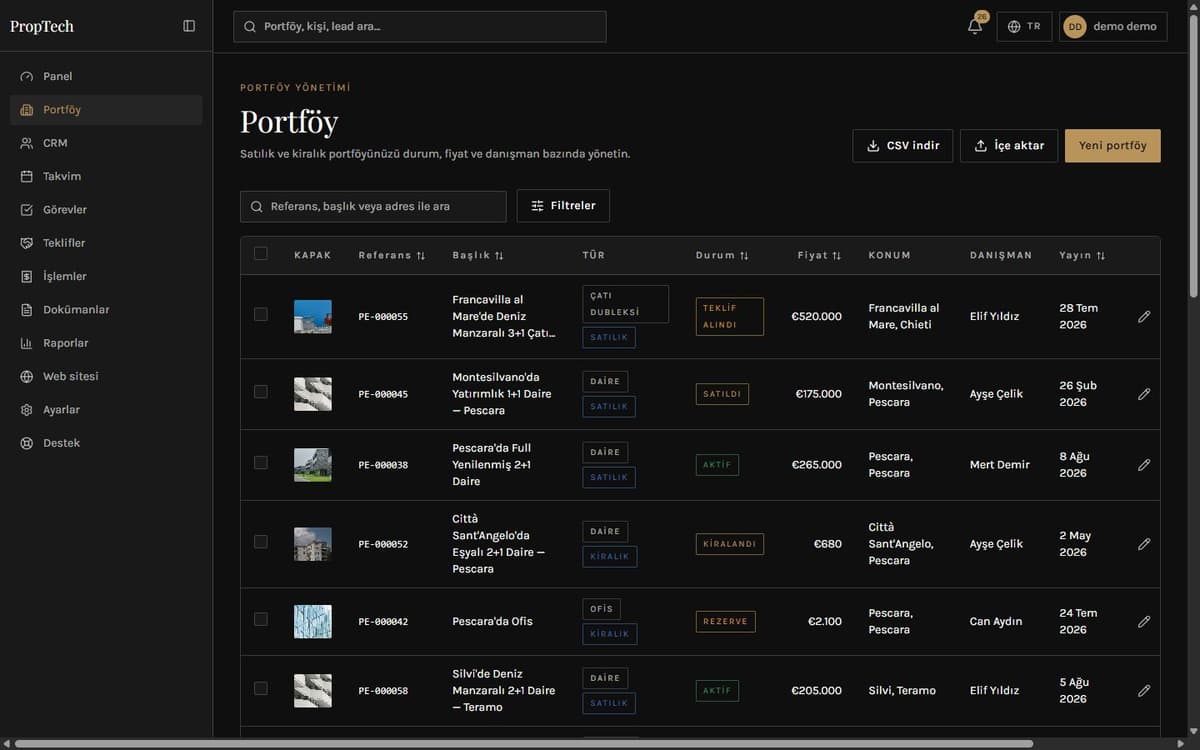The height and width of the screenshot is (750, 1200).
Task: Tick the checkbox for PE-000038
Action: 261,463
